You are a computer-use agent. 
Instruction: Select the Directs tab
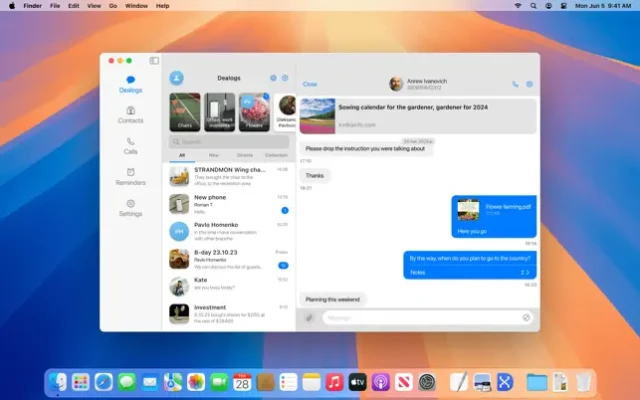[x=245, y=155]
